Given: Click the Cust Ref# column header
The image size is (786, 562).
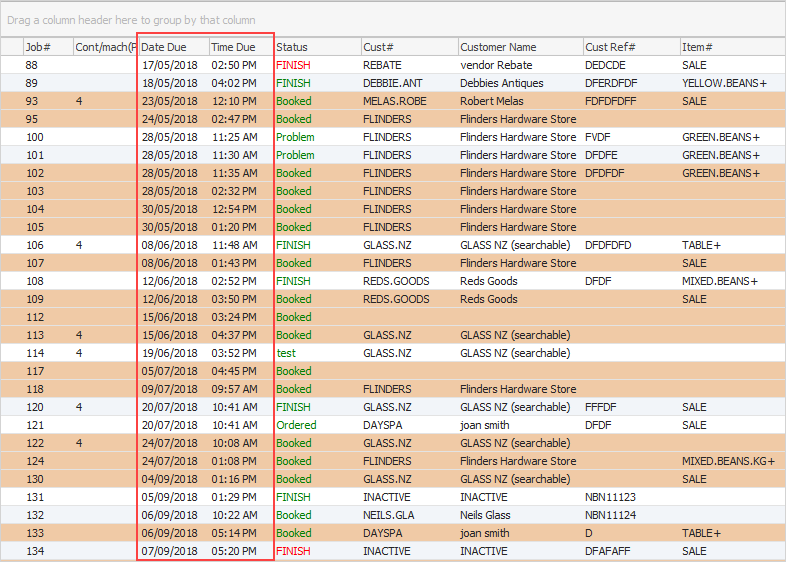Looking at the screenshot, I should click(x=629, y=47).
